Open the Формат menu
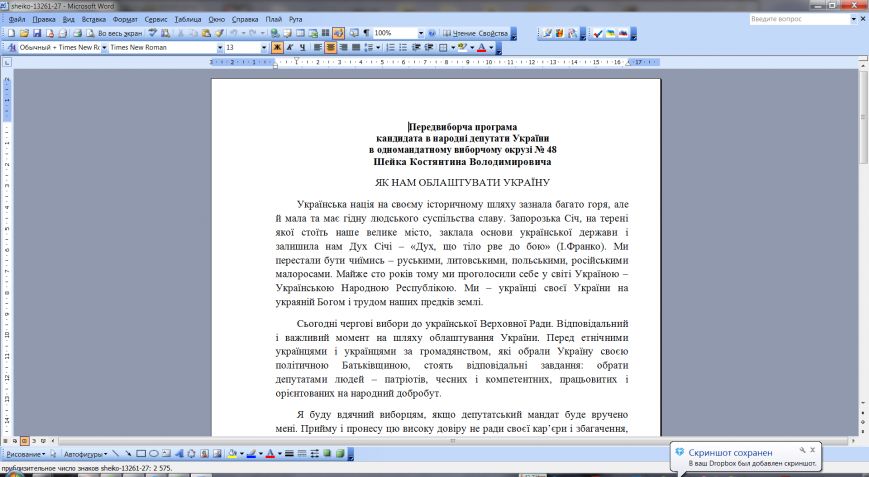Image resolution: width=869 pixels, height=477 pixels. point(125,19)
